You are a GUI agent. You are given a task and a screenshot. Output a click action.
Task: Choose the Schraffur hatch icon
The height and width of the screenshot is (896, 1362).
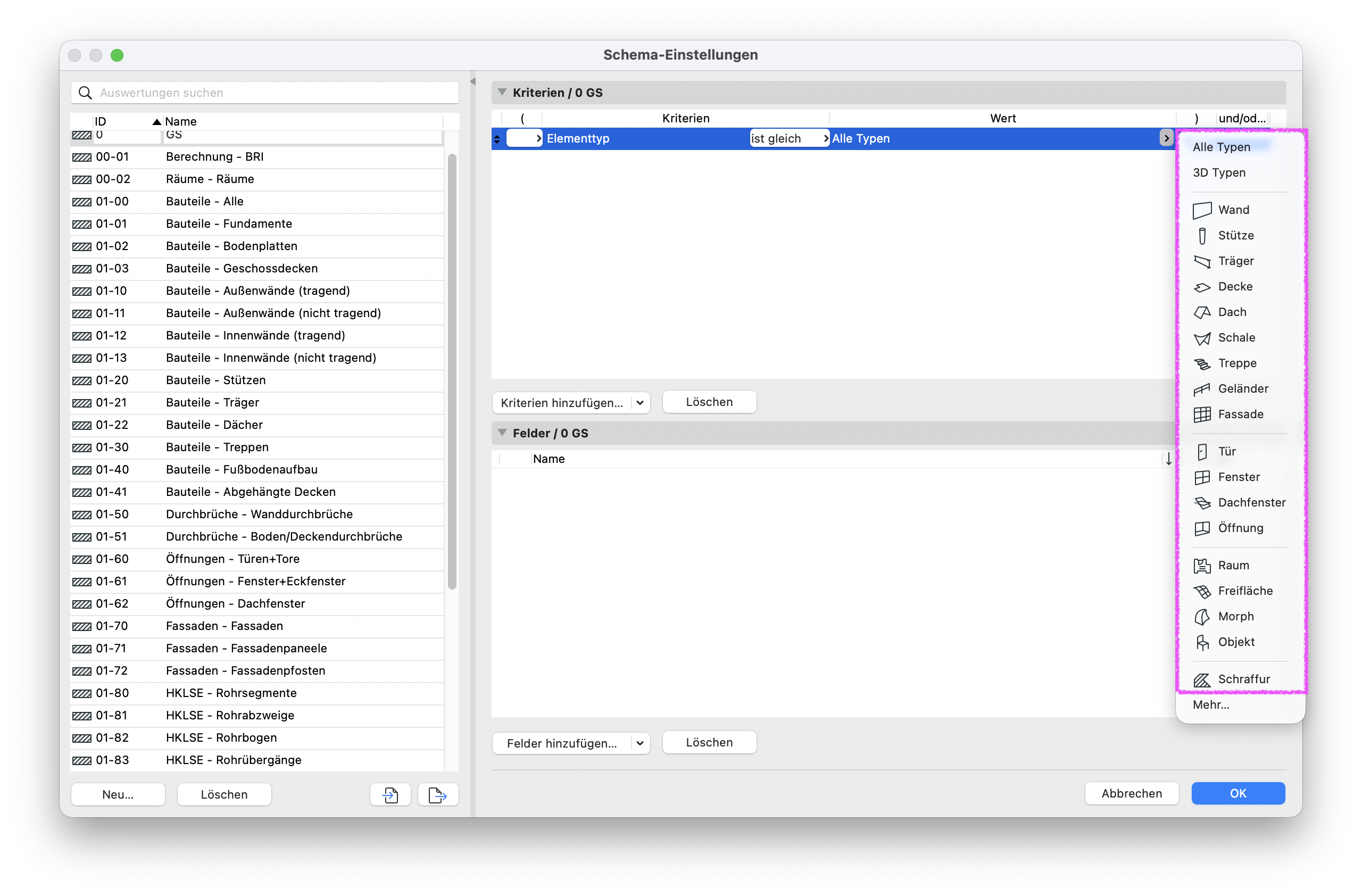1202,679
